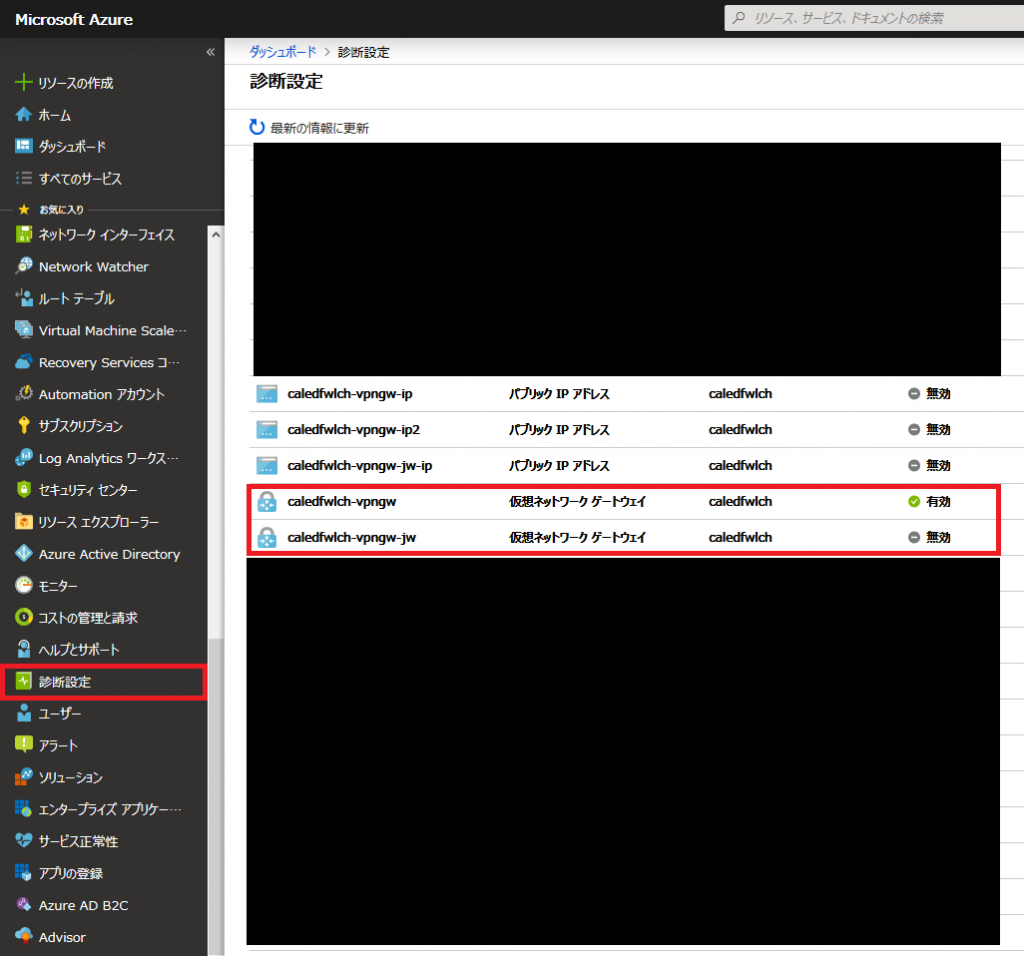
Task: Click the ルート テーブル icon
Action: [x=24, y=298]
